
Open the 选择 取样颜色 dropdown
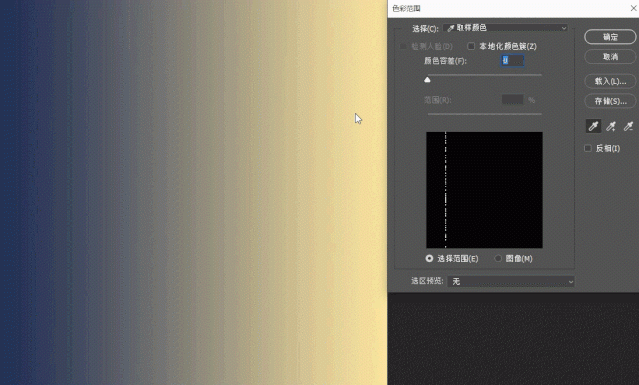[505, 28]
